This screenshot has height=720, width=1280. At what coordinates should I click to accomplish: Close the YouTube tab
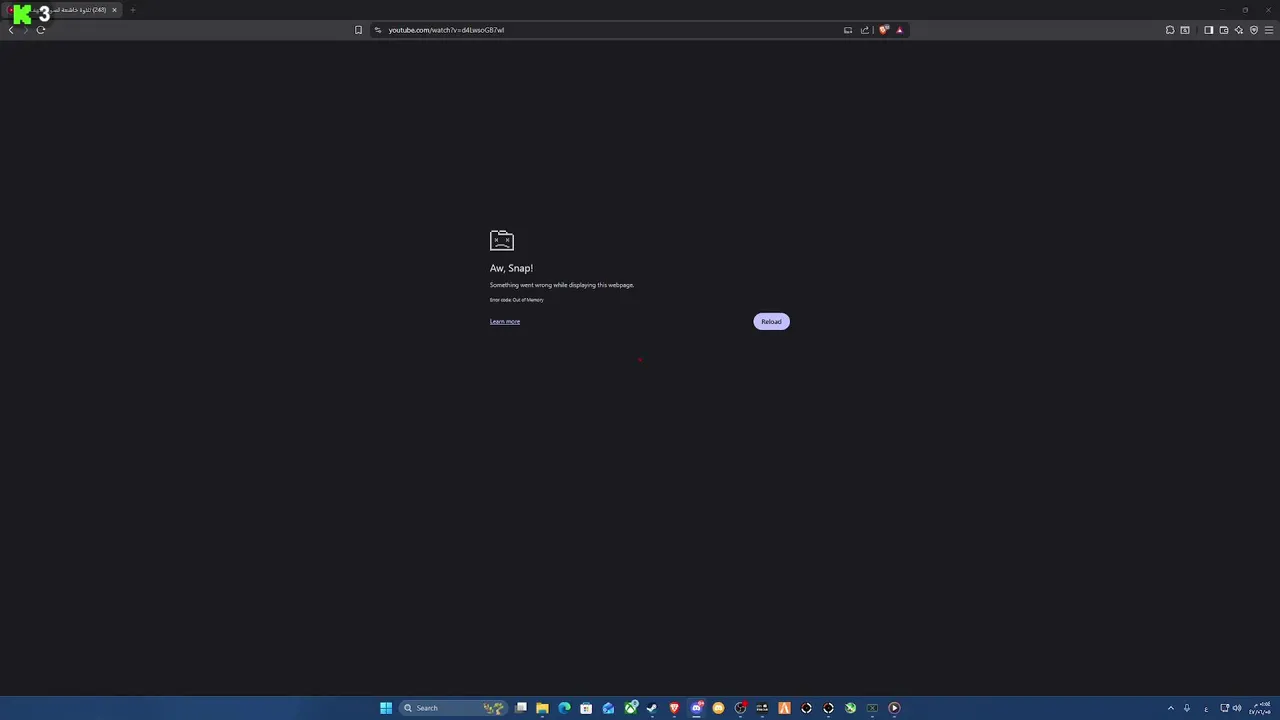pyautogui.click(x=114, y=10)
